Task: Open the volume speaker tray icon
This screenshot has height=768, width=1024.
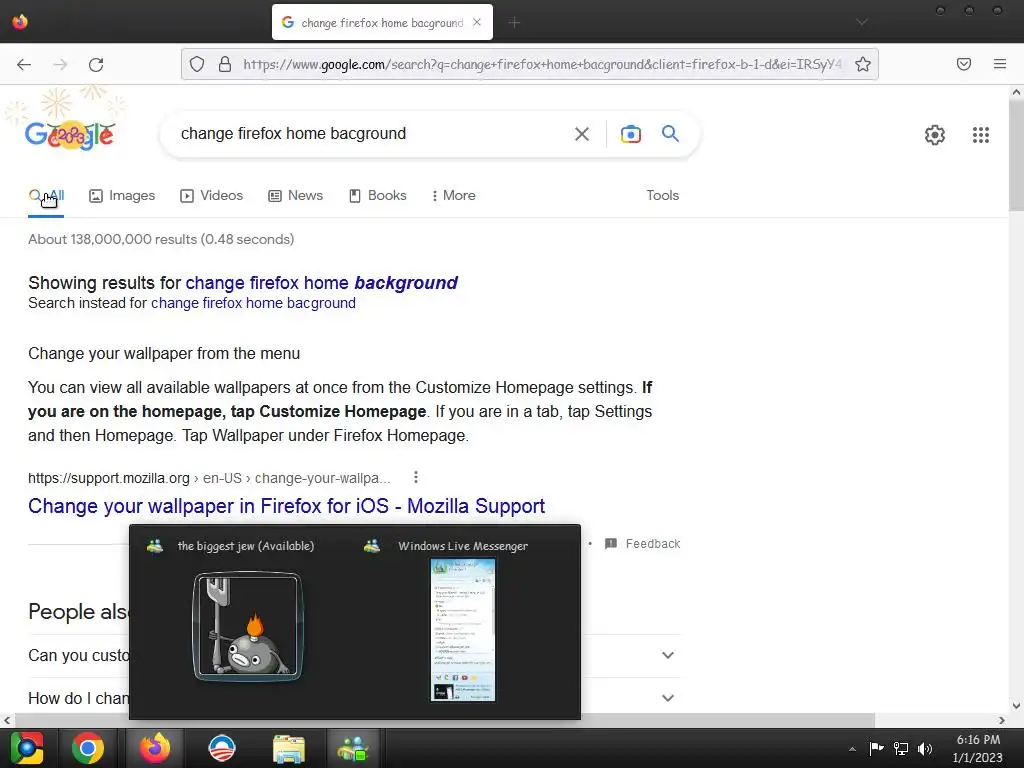Action: point(924,748)
